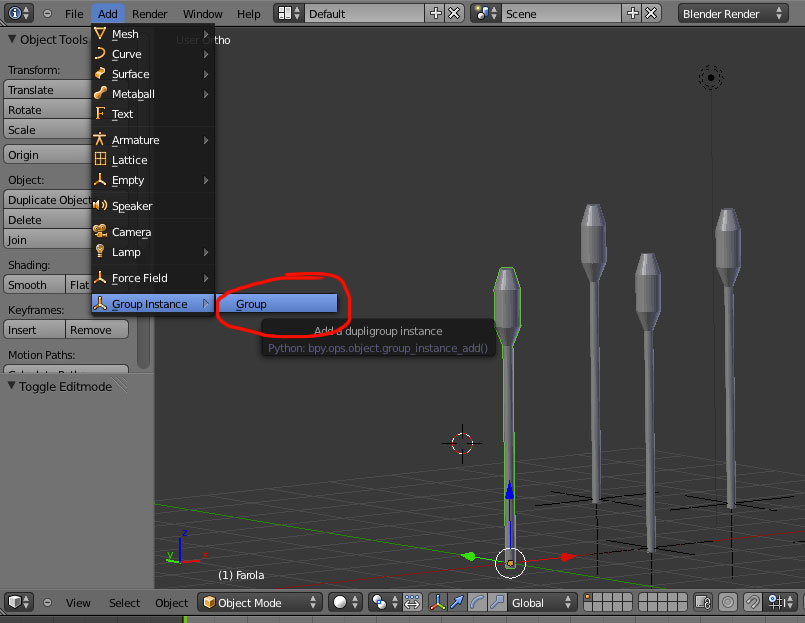Click the Translate button

(x=47, y=89)
